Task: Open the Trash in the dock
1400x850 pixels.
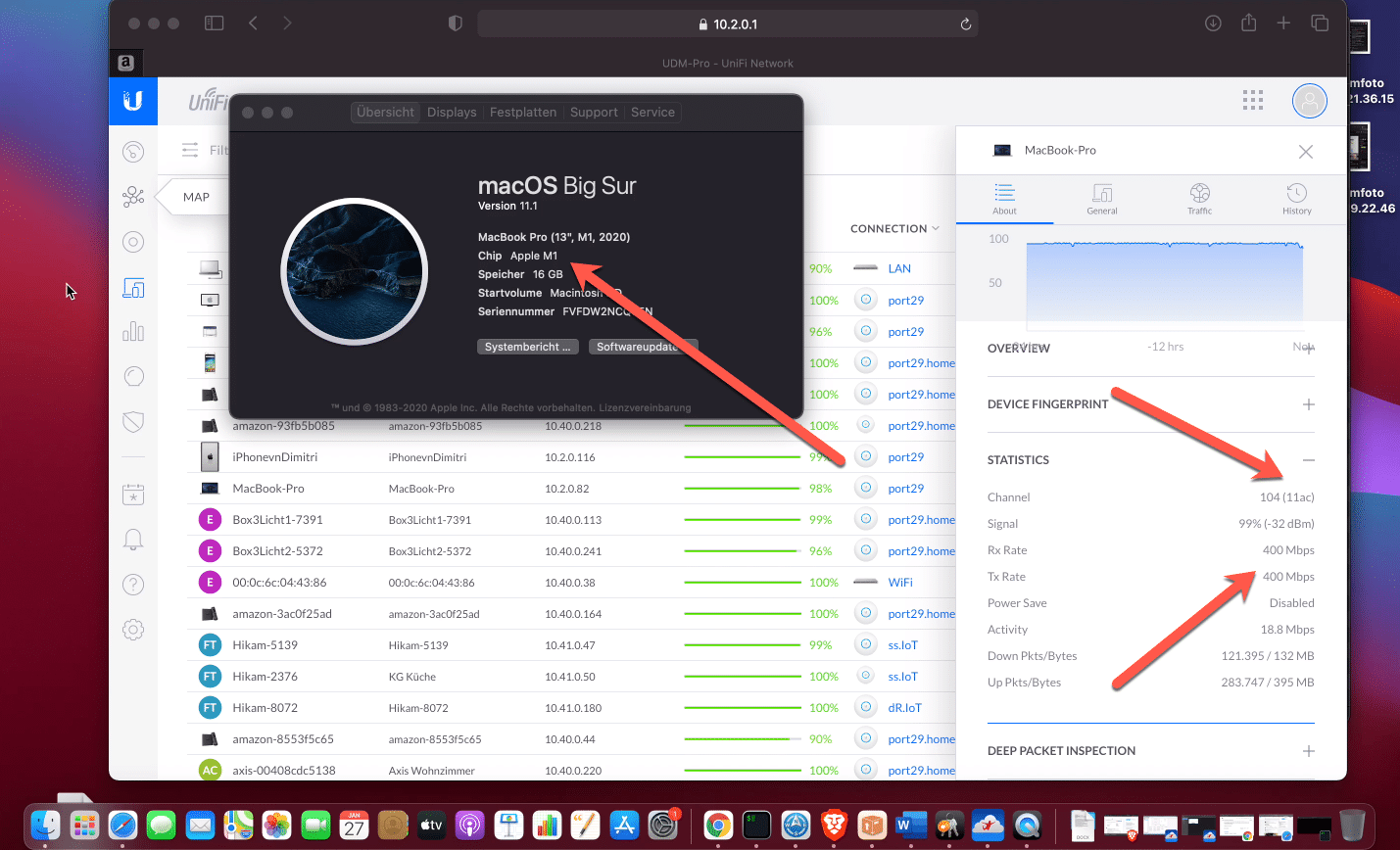Action: coord(1352,826)
